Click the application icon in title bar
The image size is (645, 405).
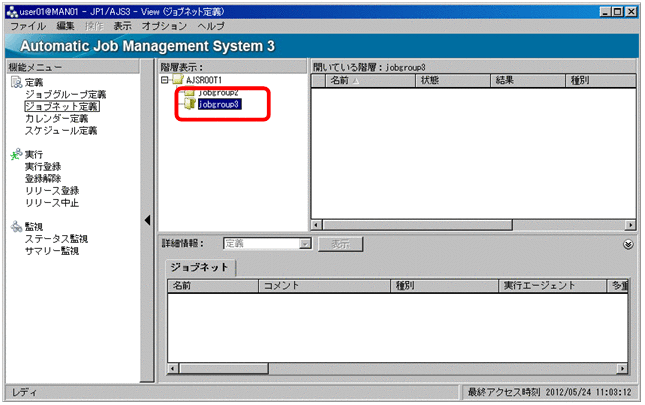tap(12, 12)
